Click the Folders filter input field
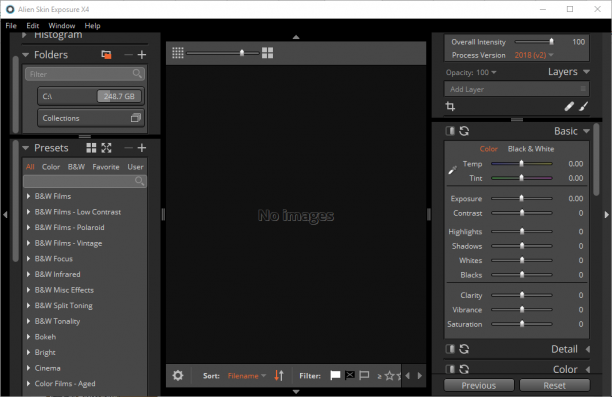Image resolution: width=612 pixels, height=397 pixels. (85, 74)
